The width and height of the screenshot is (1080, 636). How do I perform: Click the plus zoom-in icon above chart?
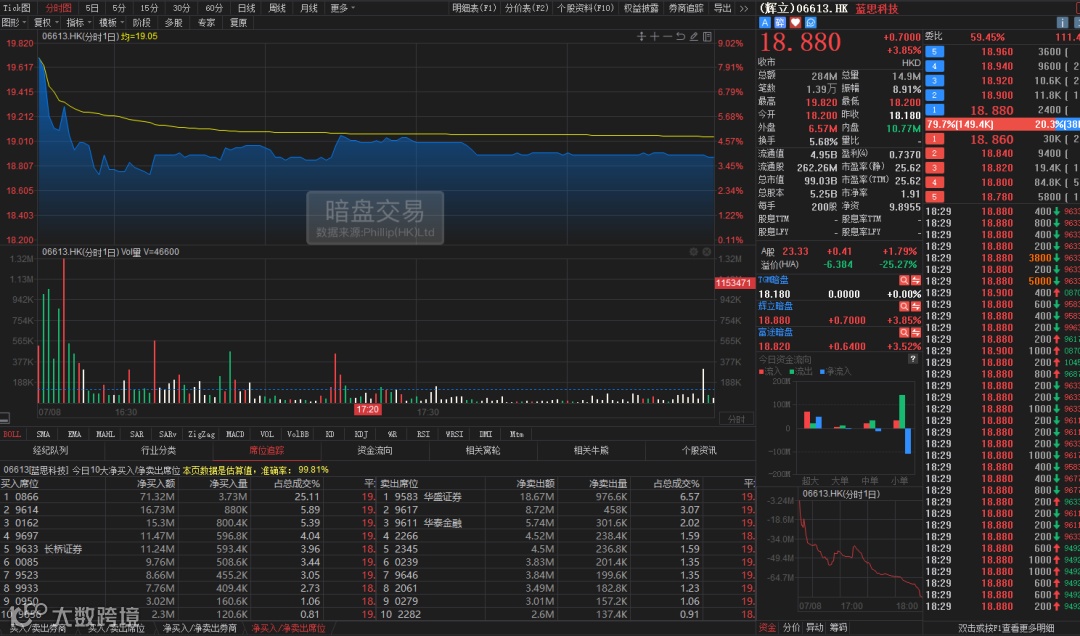654,37
